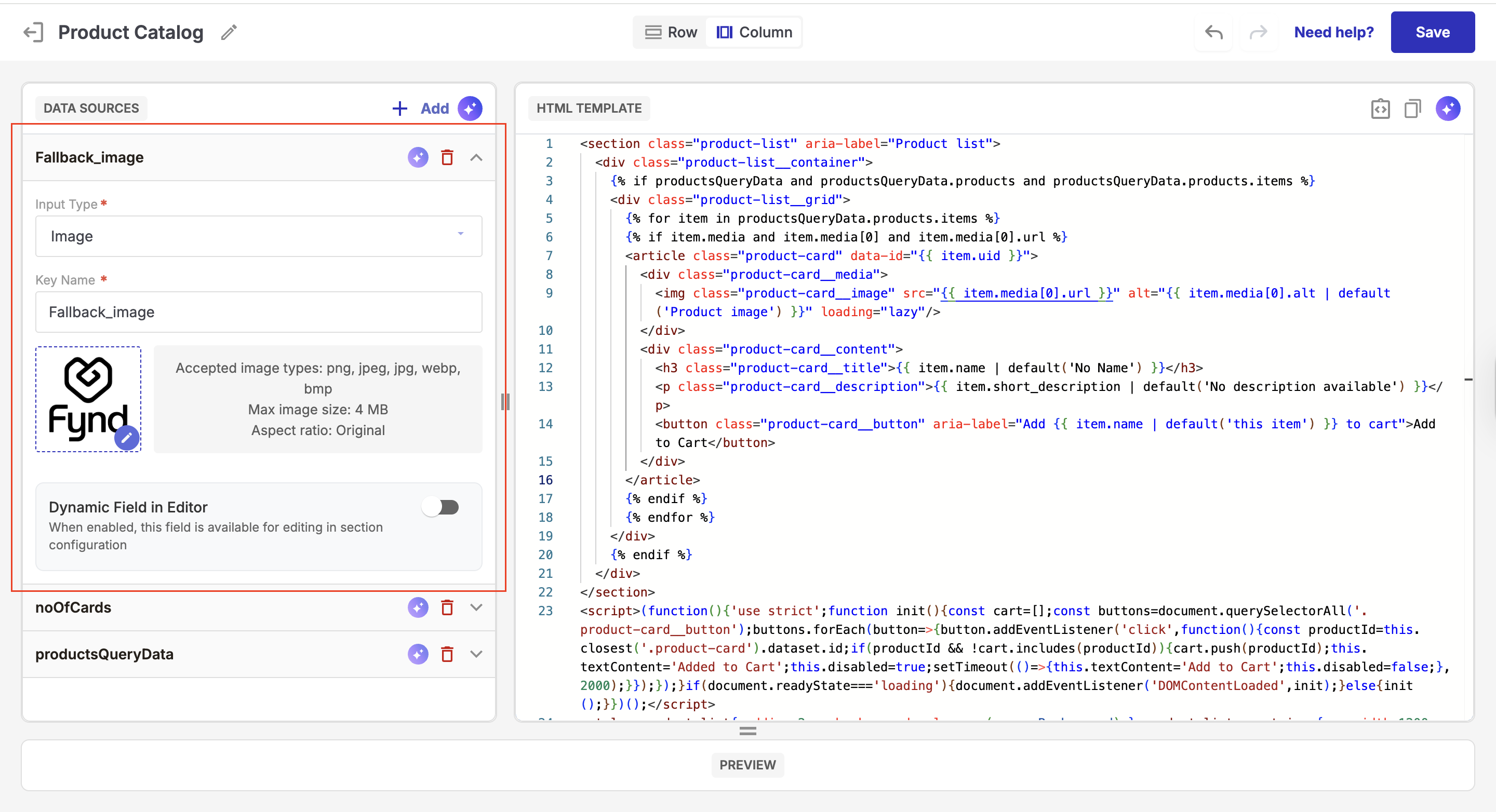Click the undo arrow icon
1496x812 pixels.
point(1213,33)
